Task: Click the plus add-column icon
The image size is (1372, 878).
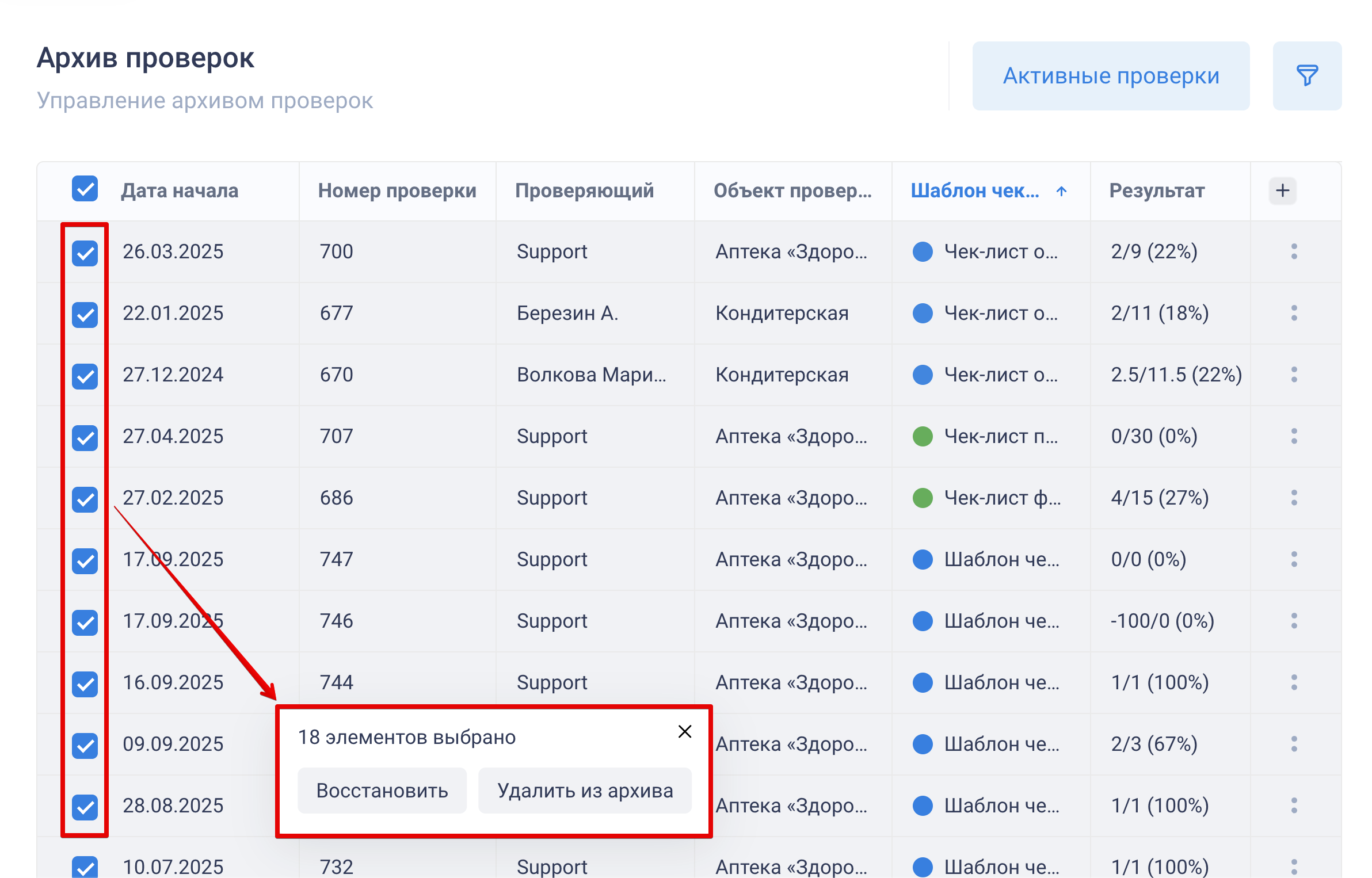Action: (1282, 190)
